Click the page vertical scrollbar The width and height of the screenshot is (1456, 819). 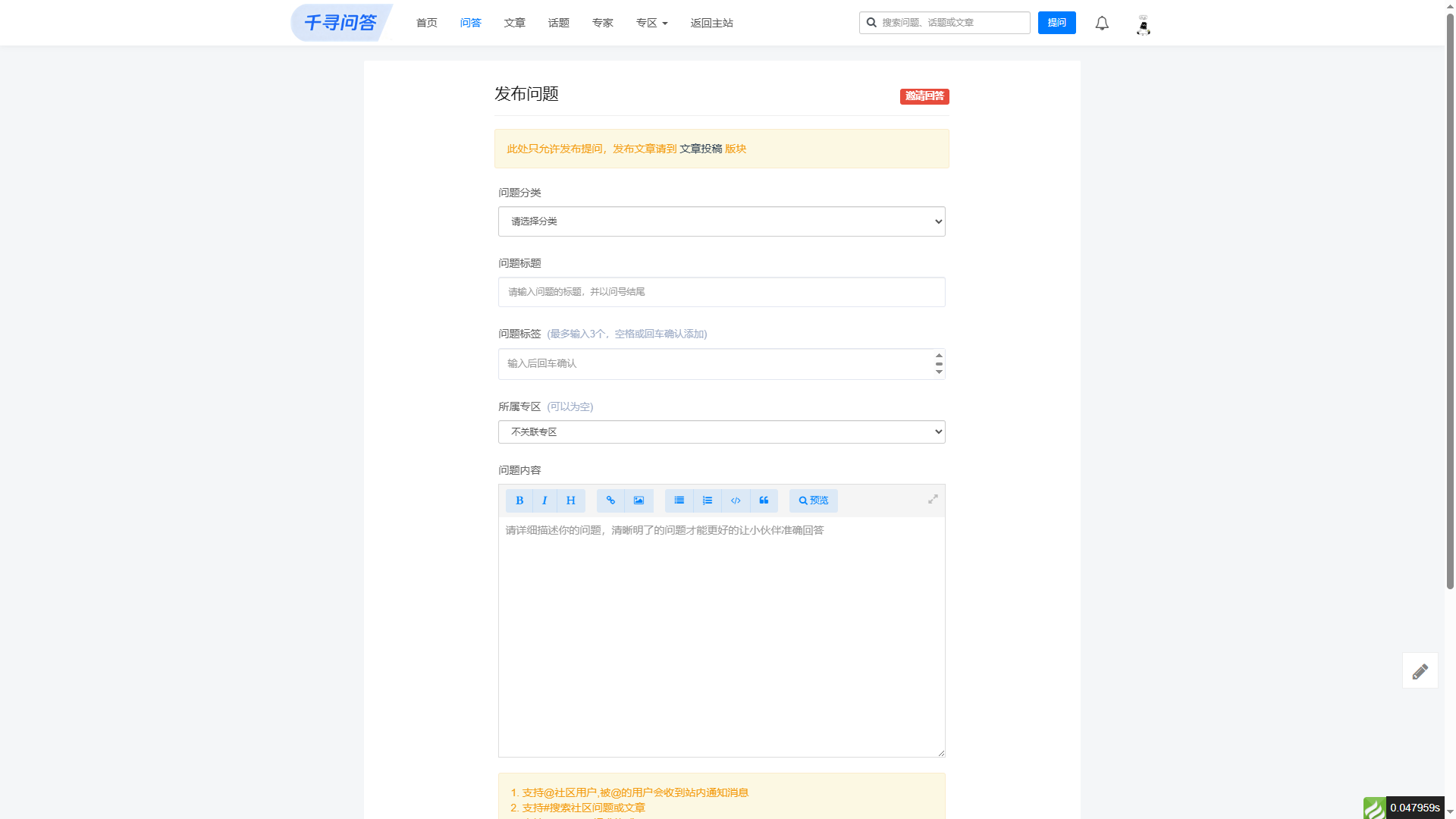pos(1450,303)
